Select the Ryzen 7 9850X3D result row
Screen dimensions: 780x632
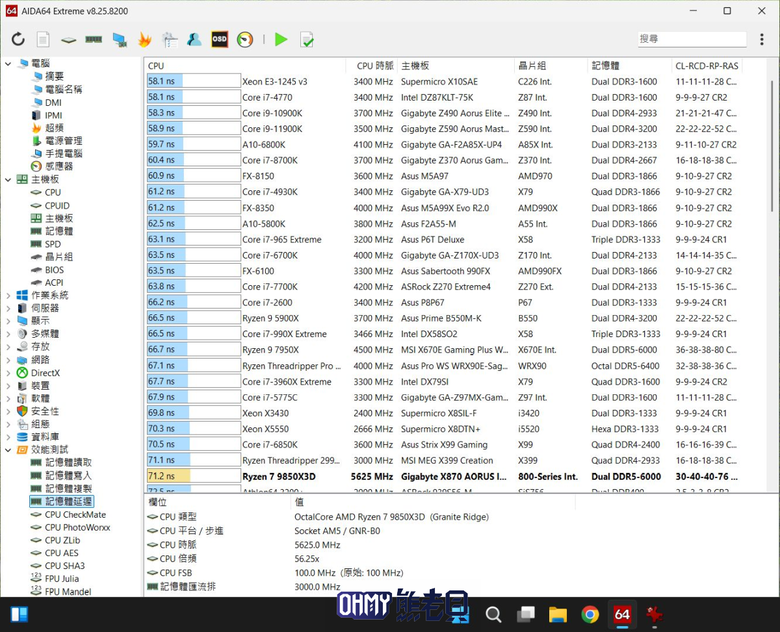pyautogui.click(x=443, y=476)
